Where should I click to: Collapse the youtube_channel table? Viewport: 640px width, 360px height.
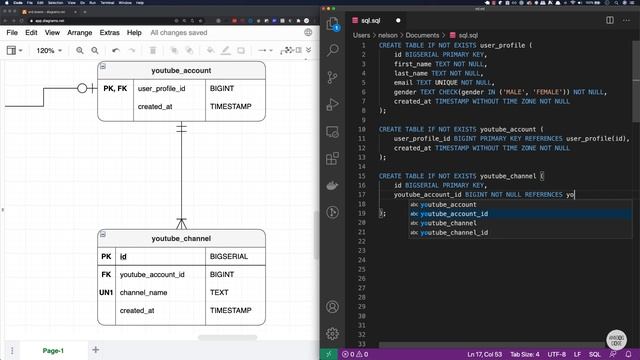(103, 234)
